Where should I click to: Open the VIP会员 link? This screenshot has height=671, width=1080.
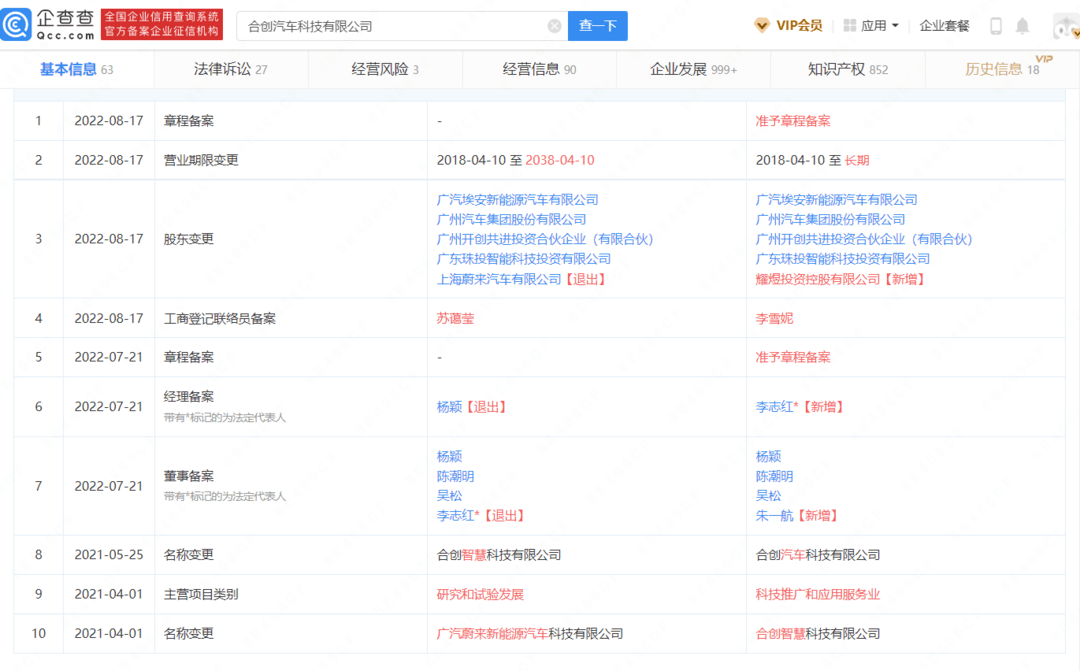click(x=799, y=25)
